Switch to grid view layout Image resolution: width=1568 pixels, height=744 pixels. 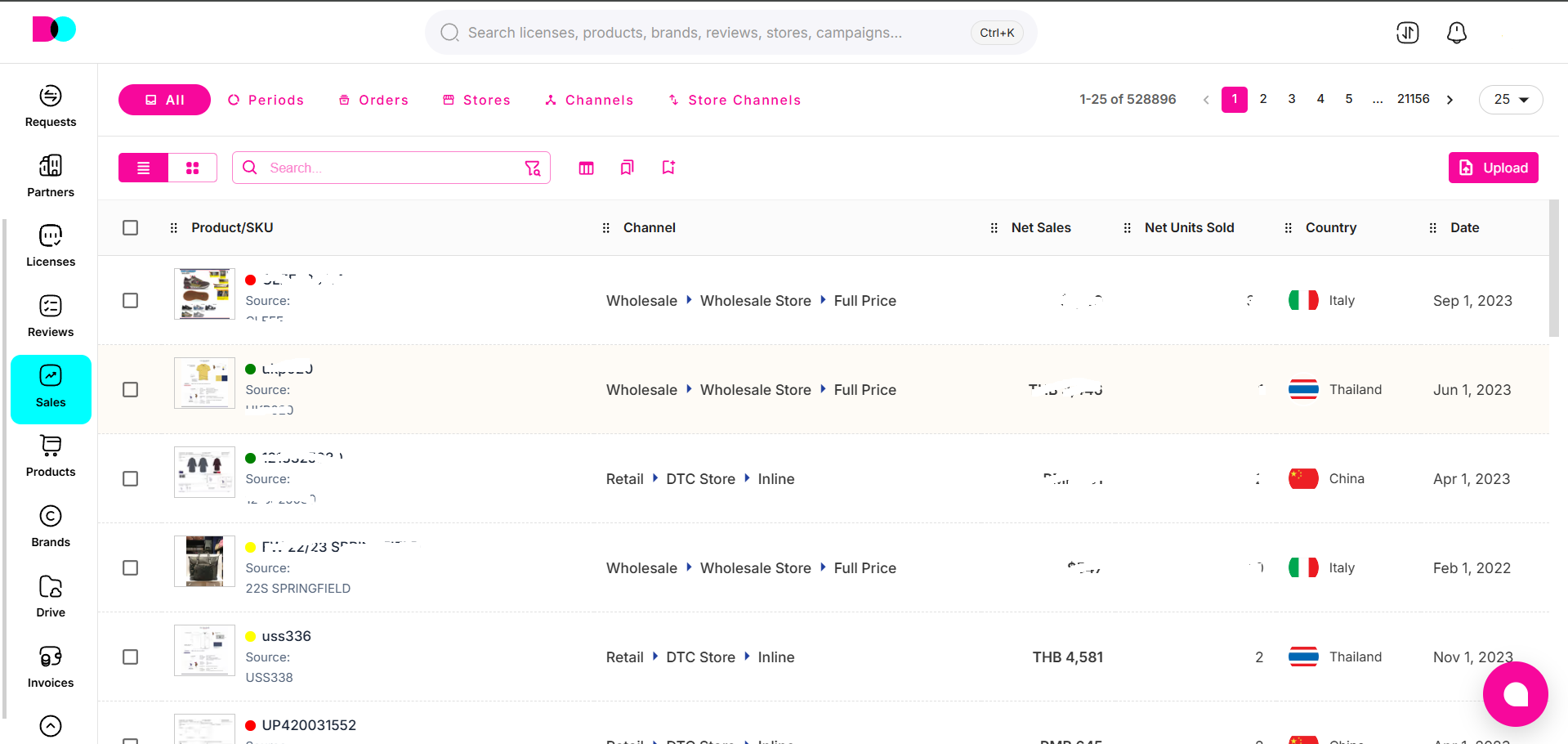tap(193, 168)
